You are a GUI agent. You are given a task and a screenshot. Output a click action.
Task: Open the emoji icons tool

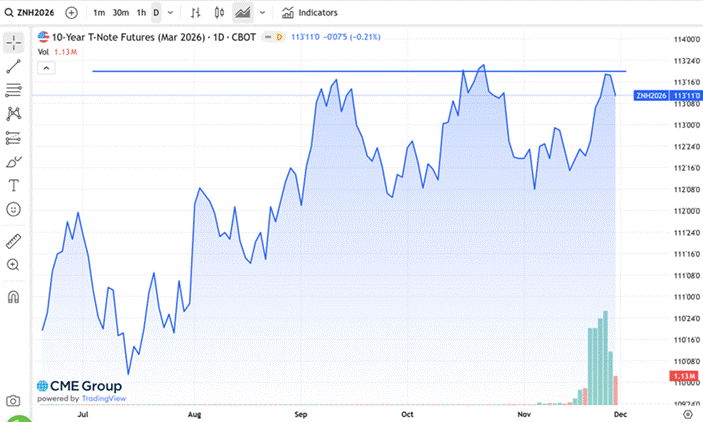click(13, 209)
